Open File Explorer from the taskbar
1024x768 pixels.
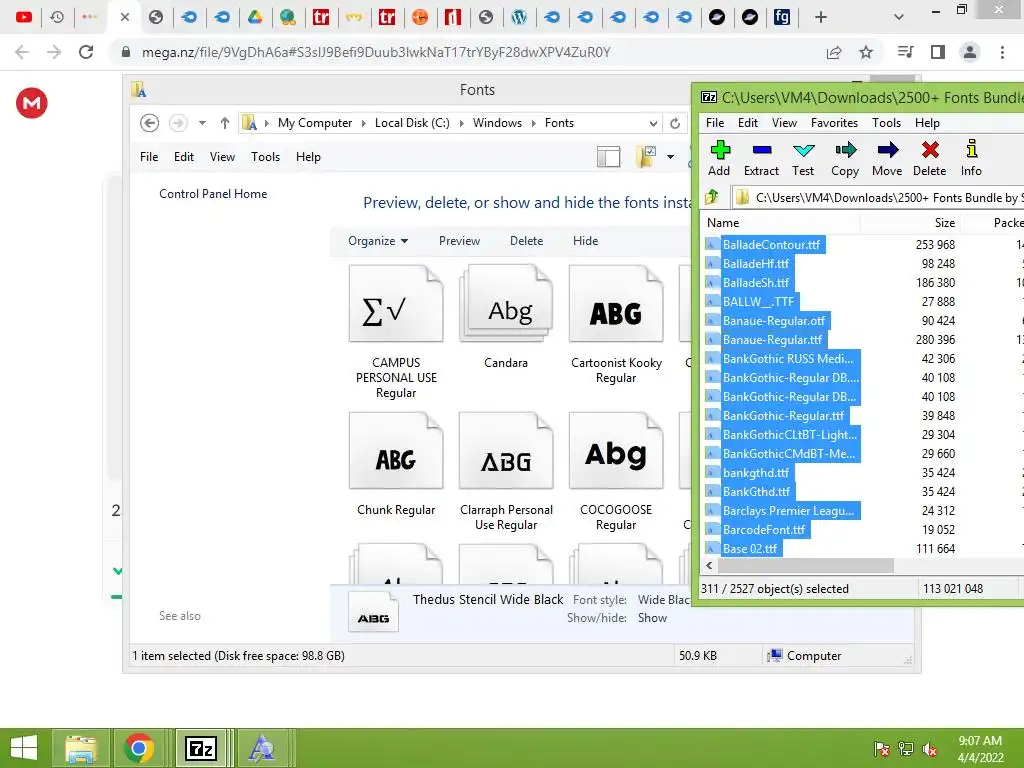[80, 748]
